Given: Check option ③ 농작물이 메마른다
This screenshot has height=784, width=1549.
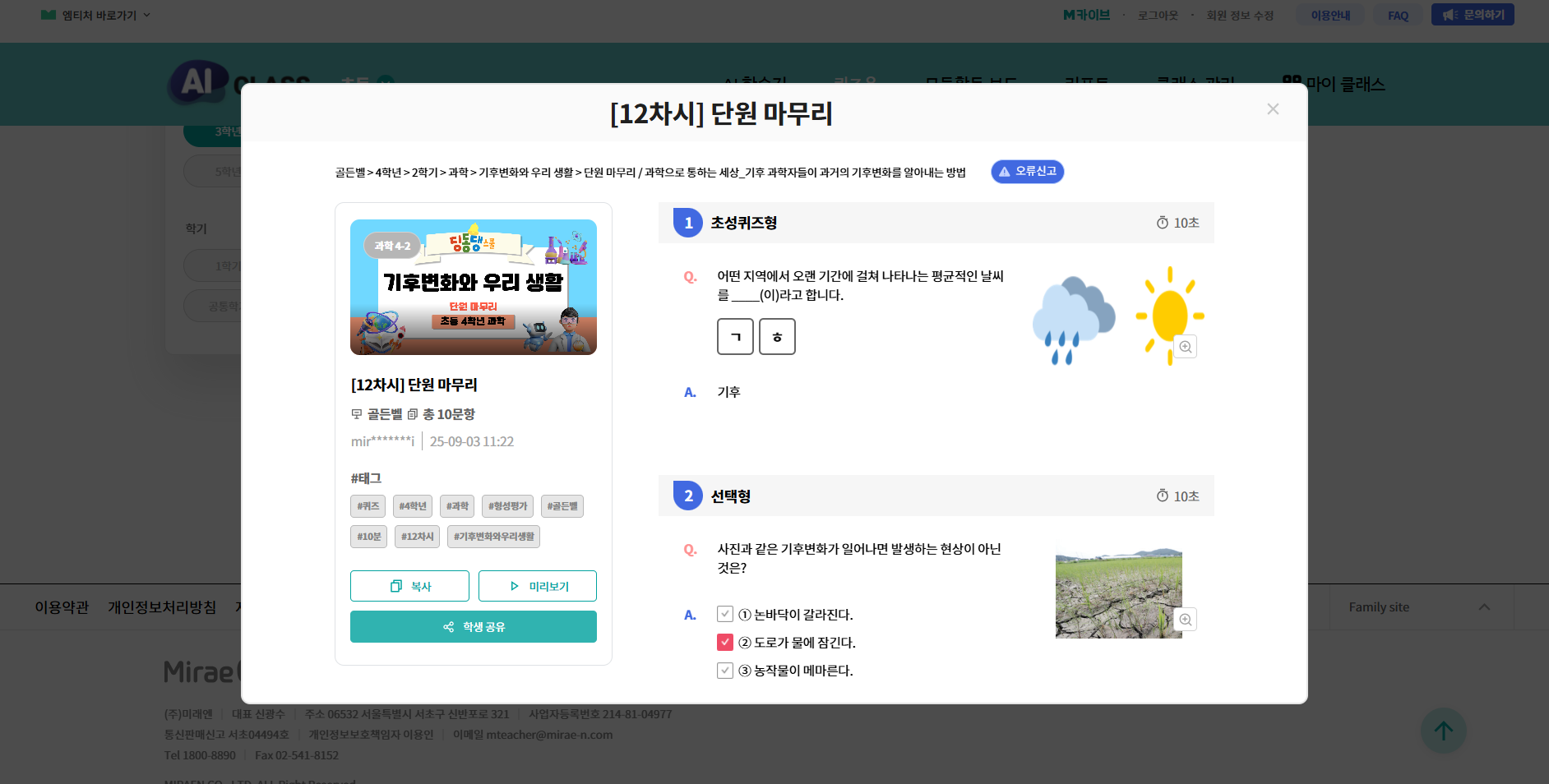Looking at the screenshot, I should tap(725, 670).
